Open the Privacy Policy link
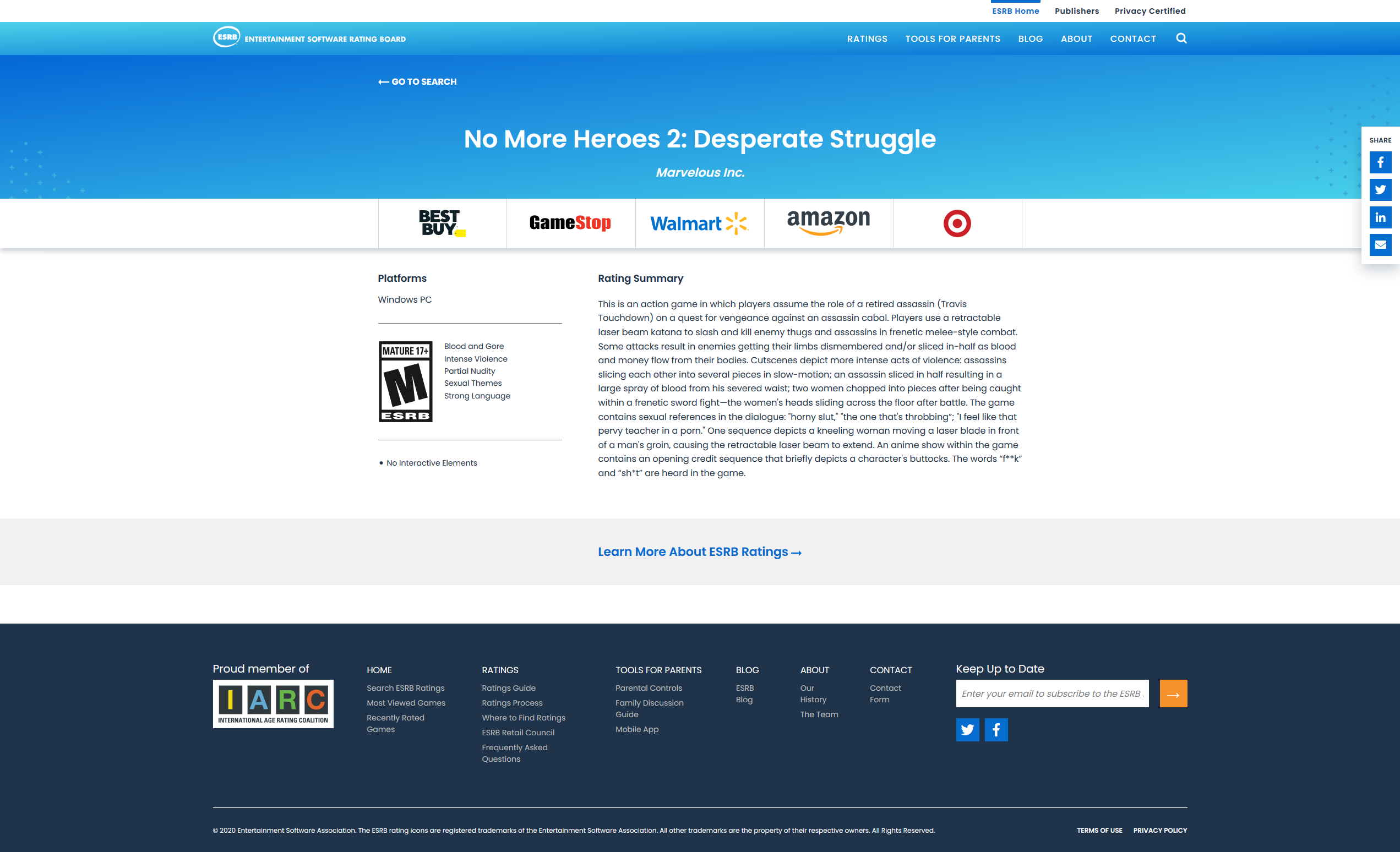The image size is (1400, 852). (x=1159, y=830)
